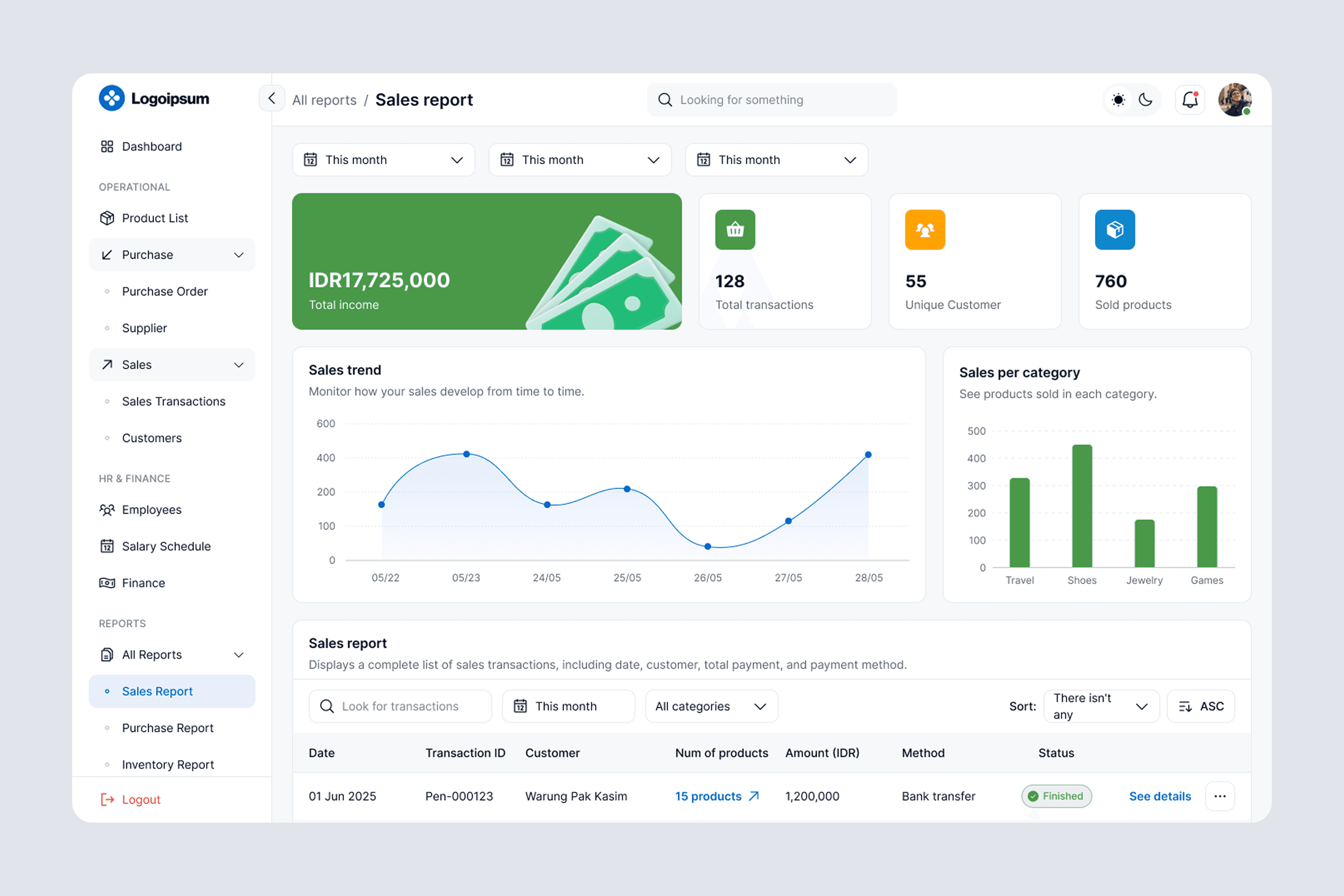Screen dimensions: 1344x896
Task: Click the 05/23 data point on chart
Action: click(467, 454)
